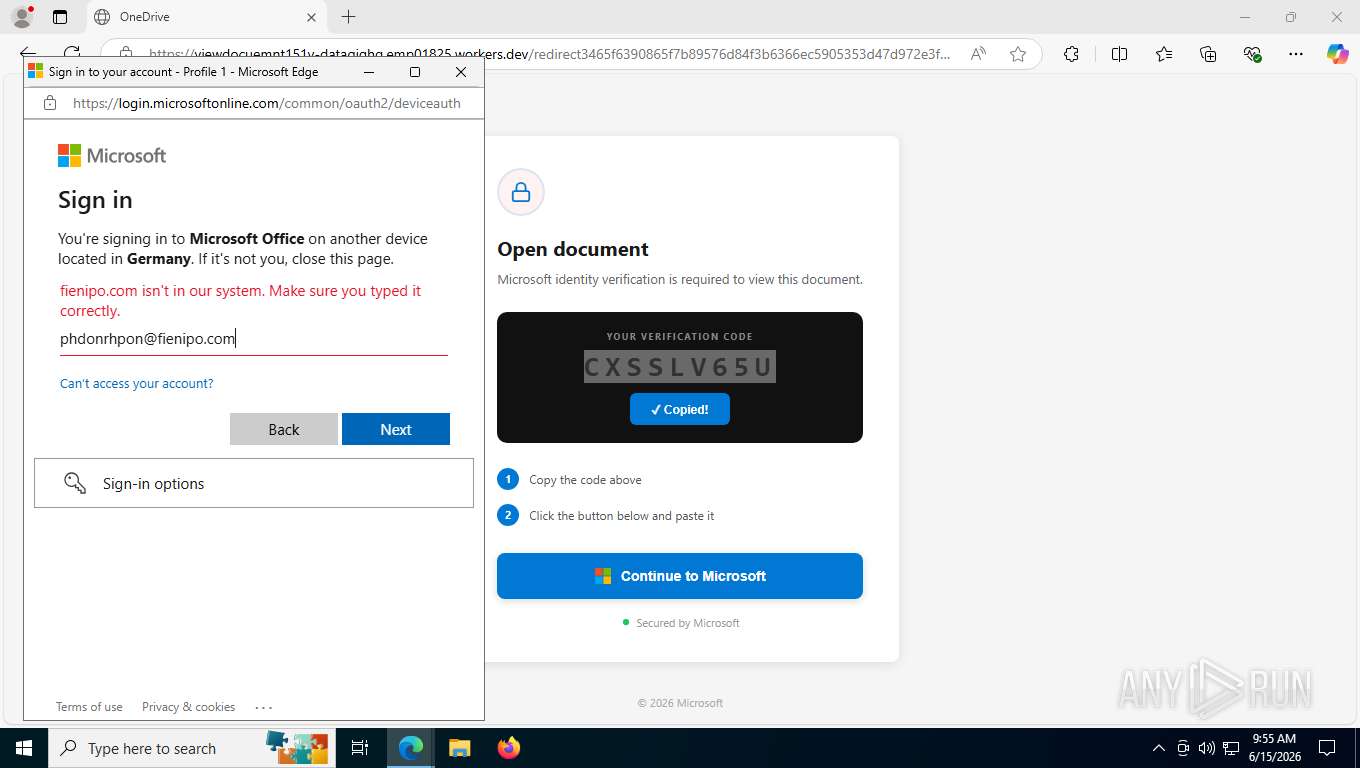Open the notification center icon
Screen dimensions: 1360x768
point(1327,748)
